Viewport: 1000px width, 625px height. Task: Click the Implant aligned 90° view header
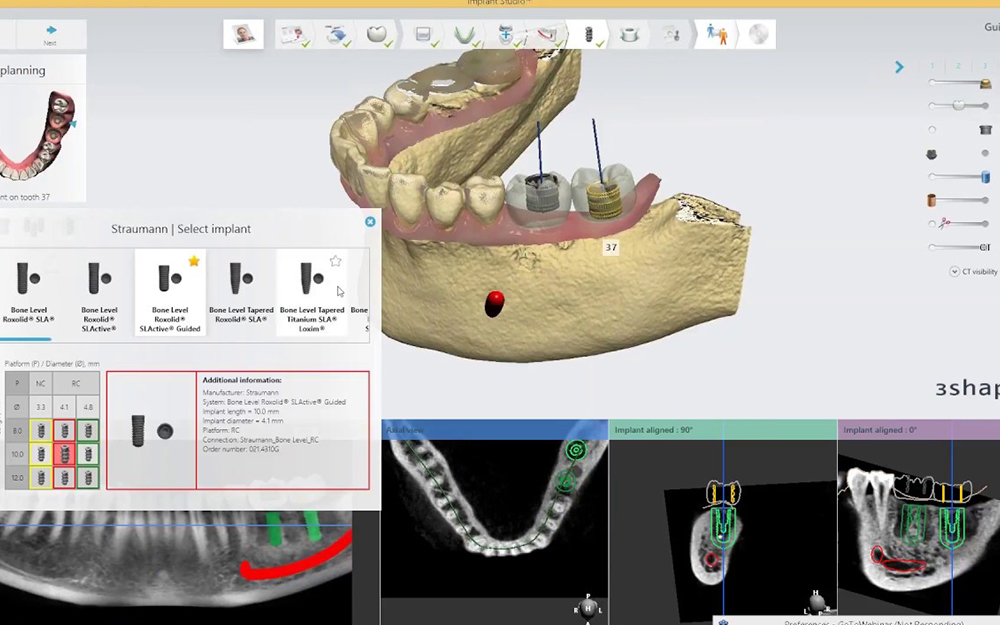coord(723,430)
